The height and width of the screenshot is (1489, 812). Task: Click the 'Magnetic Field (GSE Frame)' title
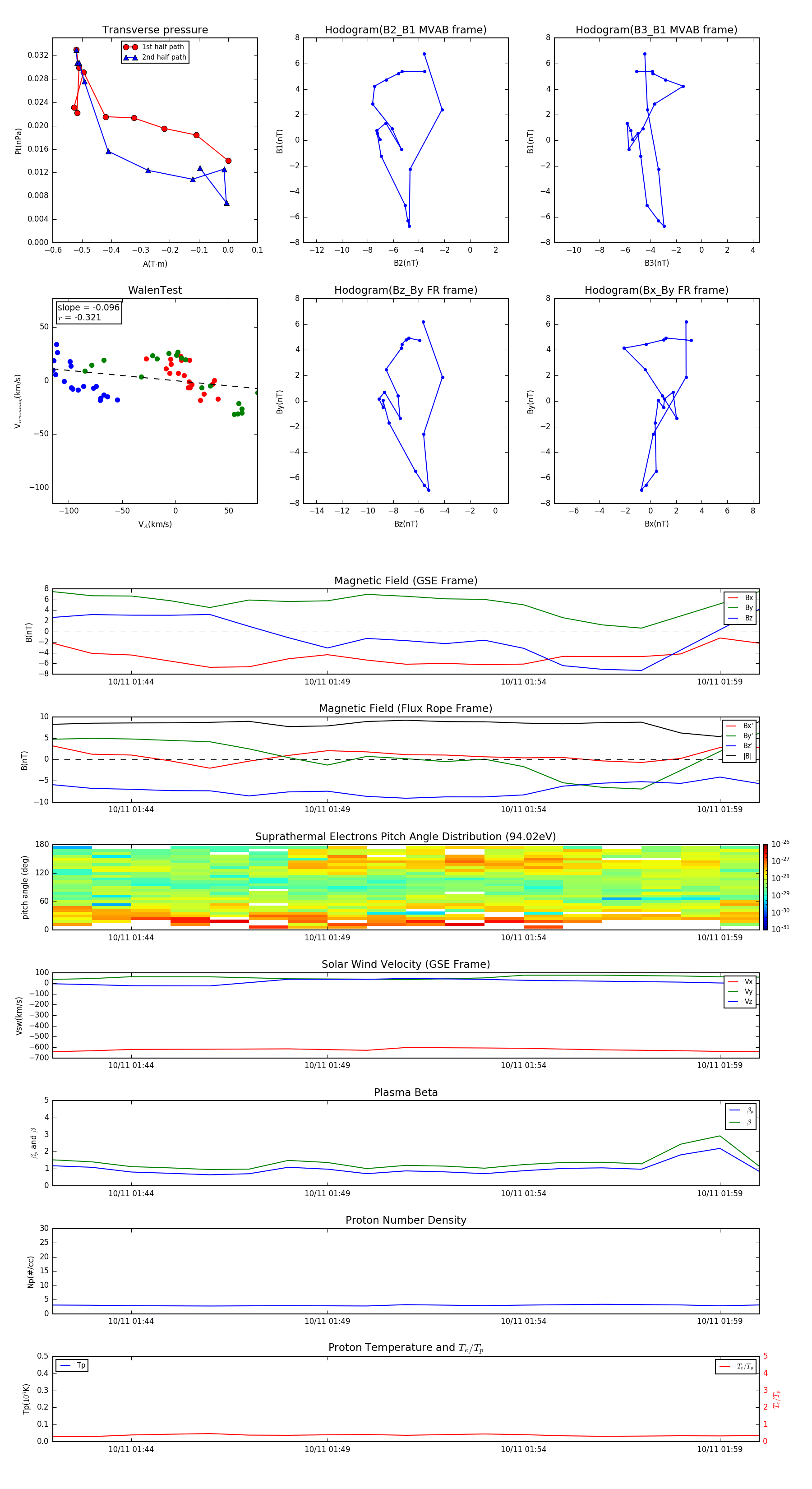coord(406,581)
